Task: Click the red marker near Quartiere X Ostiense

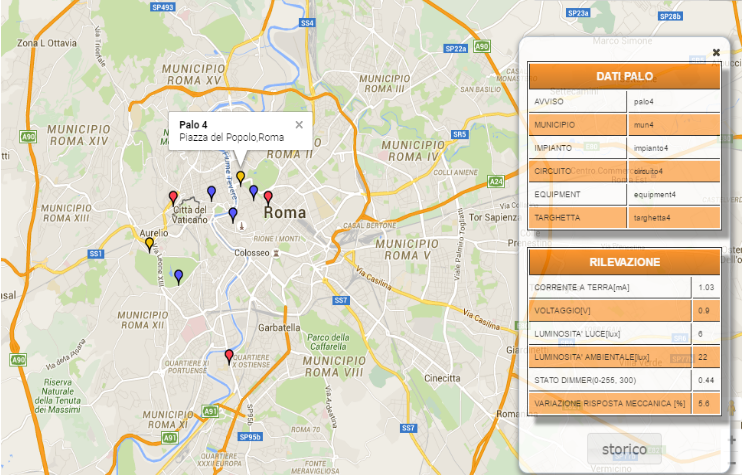Action: coord(229,356)
